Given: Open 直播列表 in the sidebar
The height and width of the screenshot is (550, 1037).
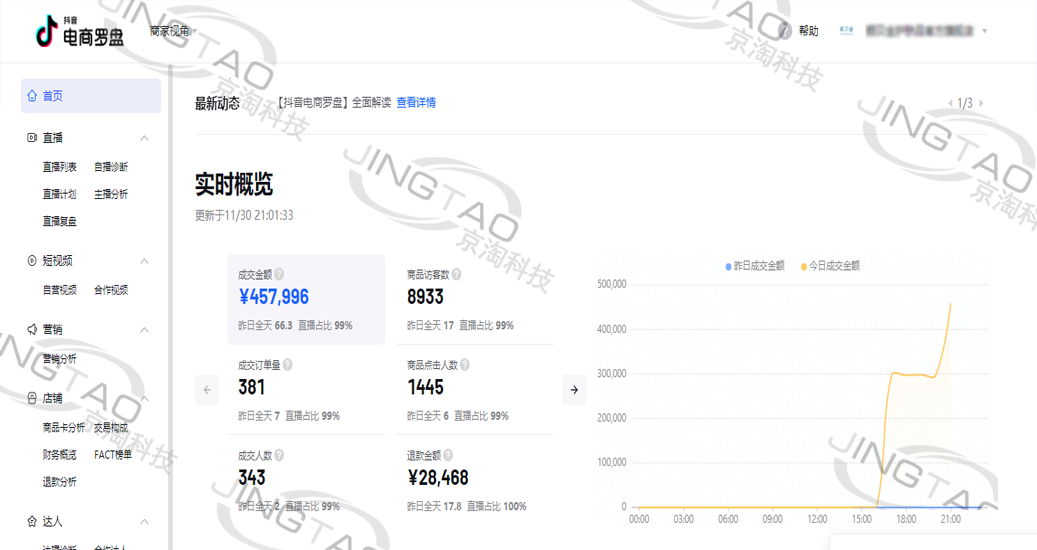Looking at the screenshot, I should [59, 167].
